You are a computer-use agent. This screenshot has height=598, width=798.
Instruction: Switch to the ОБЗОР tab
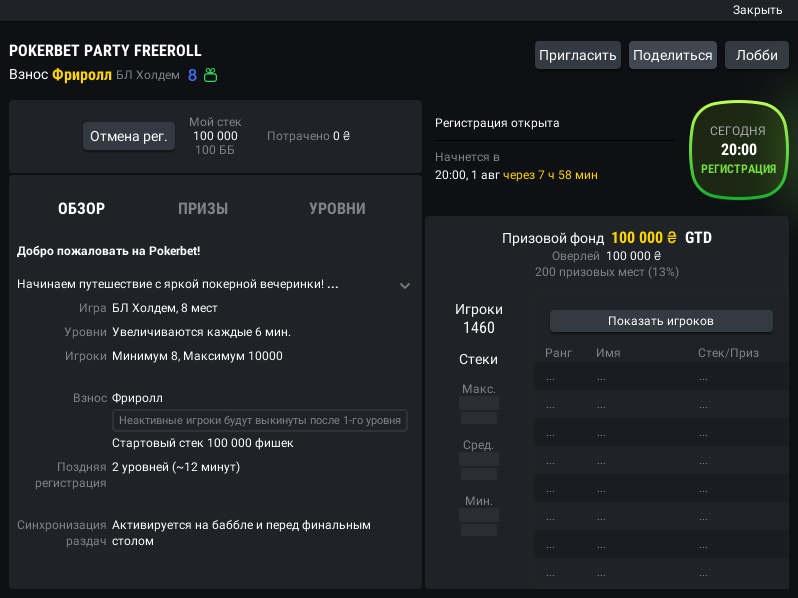coord(81,209)
